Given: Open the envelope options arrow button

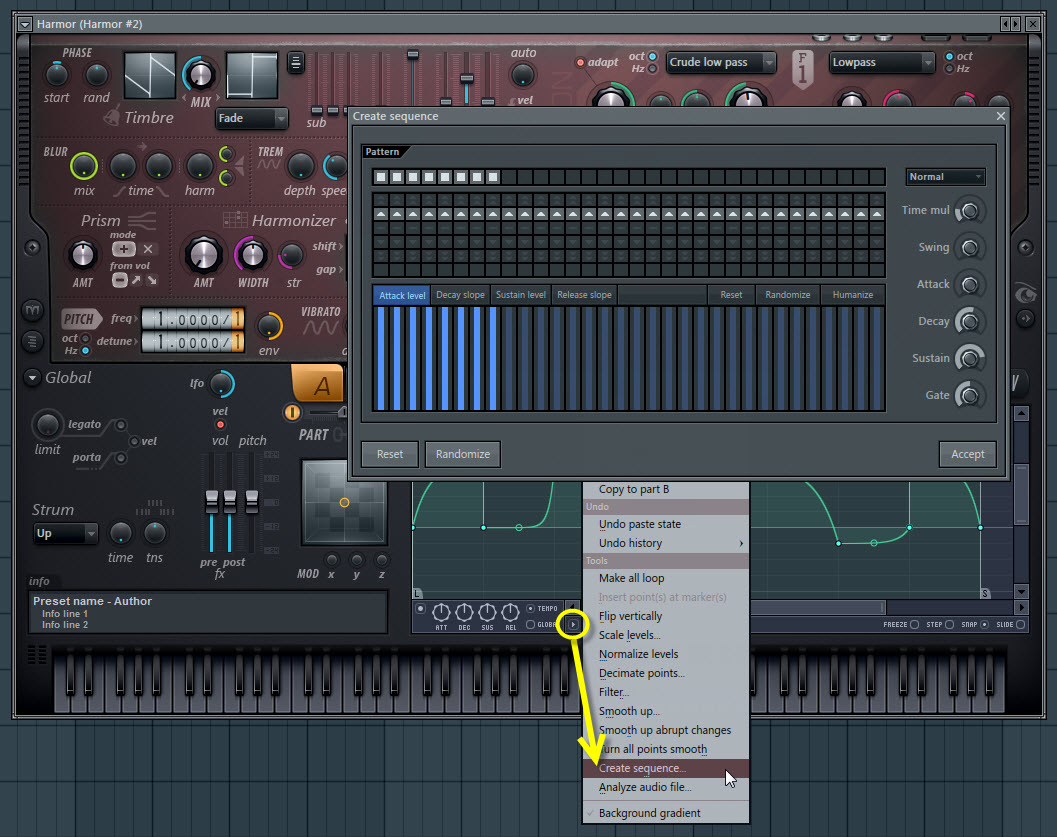Looking at the screenshot, I should [x=573, y=625].
